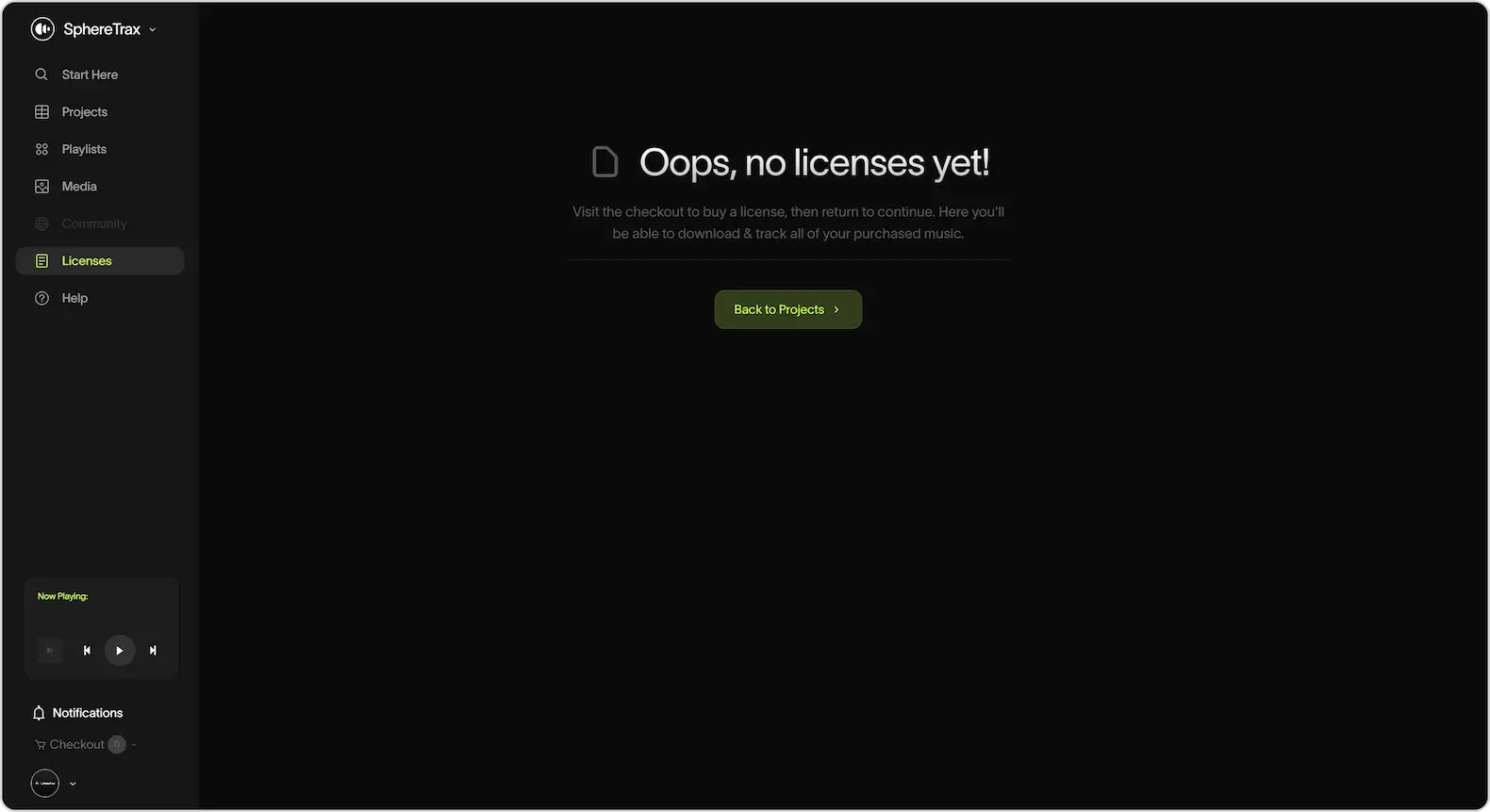The width and height of the screenshot is (1490, 812).
Task: Skip to previous track
Action: pyautogui.click(x=87, y=650)
